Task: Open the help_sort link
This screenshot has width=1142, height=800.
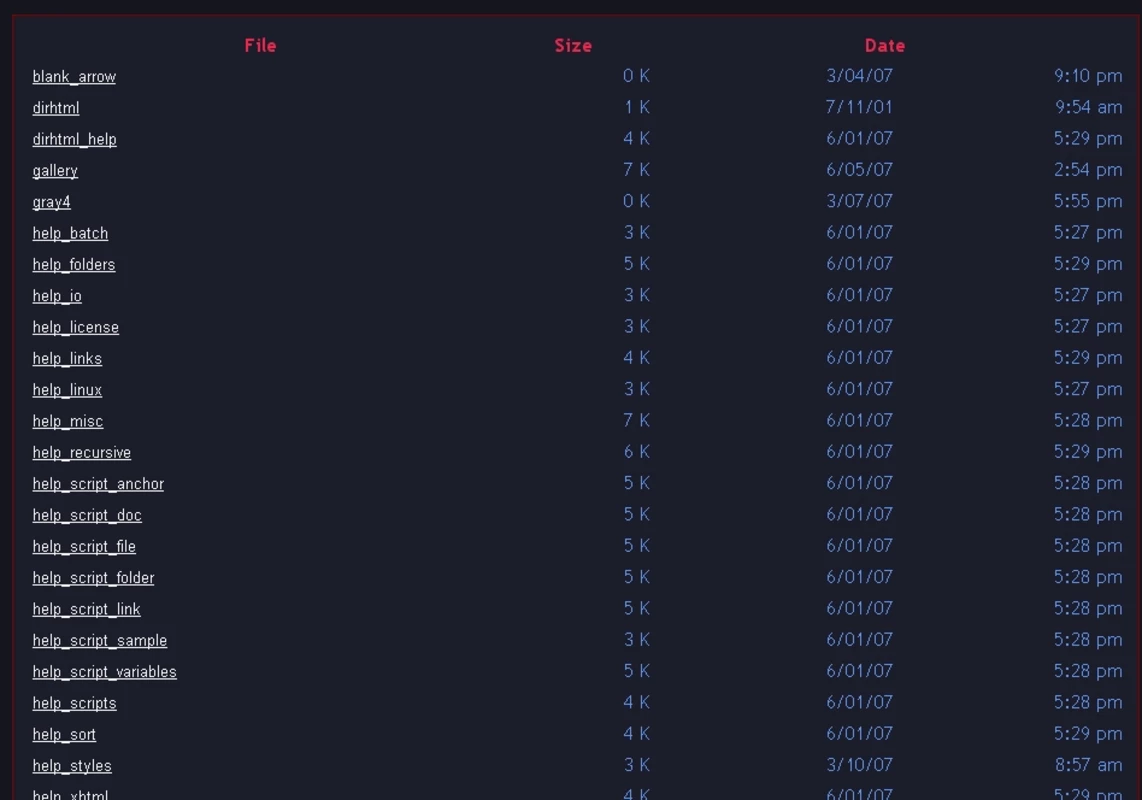Action: 64,734
